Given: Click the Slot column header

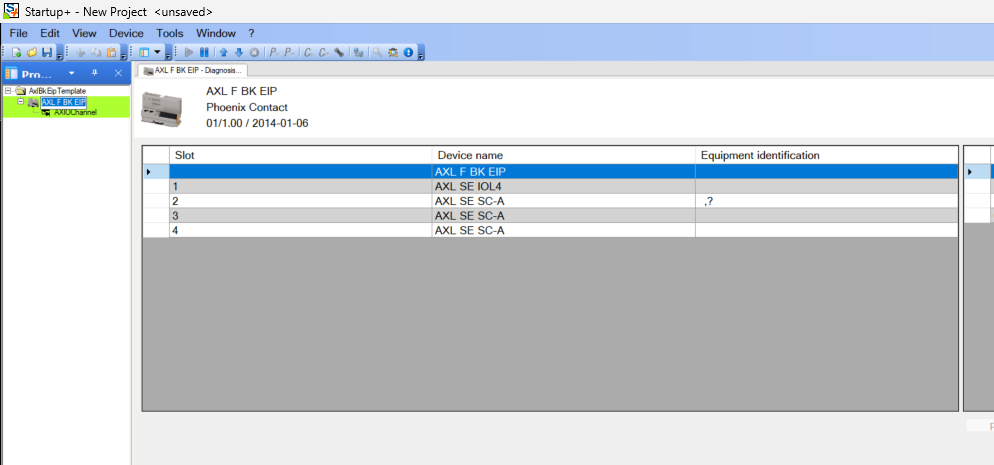Looking at the screenshot, I should click(x=300, y=155).
